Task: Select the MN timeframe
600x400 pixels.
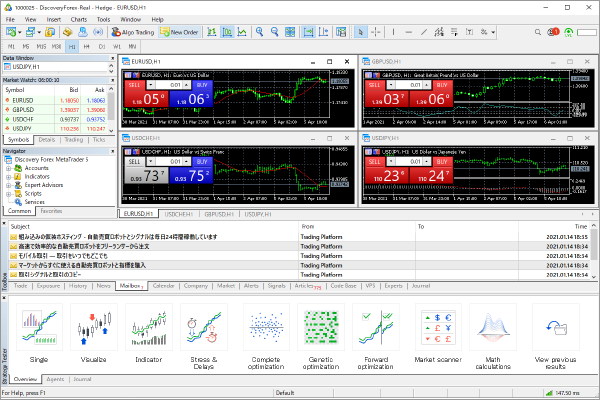Action: [x=132, y=47]
